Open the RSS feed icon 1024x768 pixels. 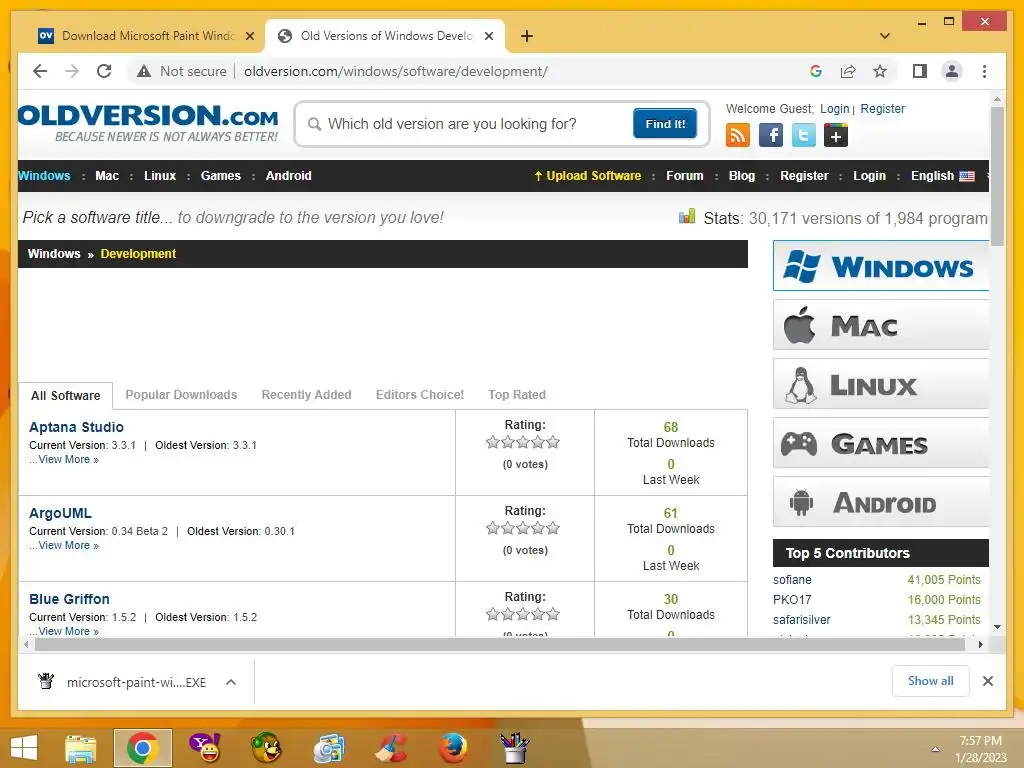[738, 136]
